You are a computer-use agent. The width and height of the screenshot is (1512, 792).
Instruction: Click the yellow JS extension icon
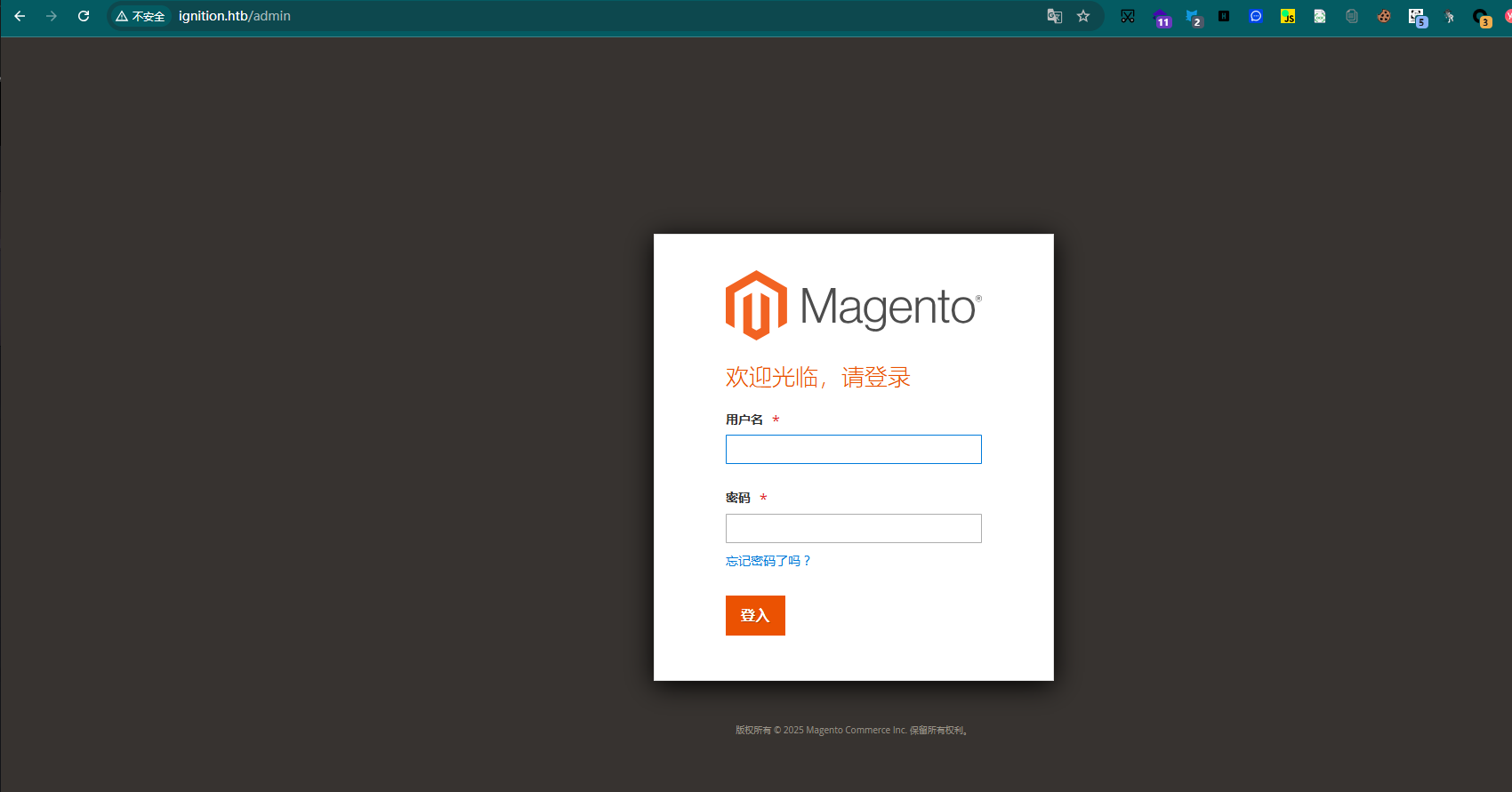[x=1288, y=16]
